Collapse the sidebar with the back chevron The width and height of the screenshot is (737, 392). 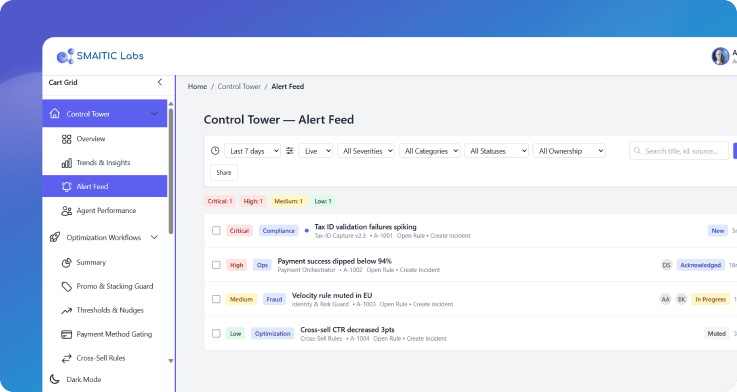160,82
